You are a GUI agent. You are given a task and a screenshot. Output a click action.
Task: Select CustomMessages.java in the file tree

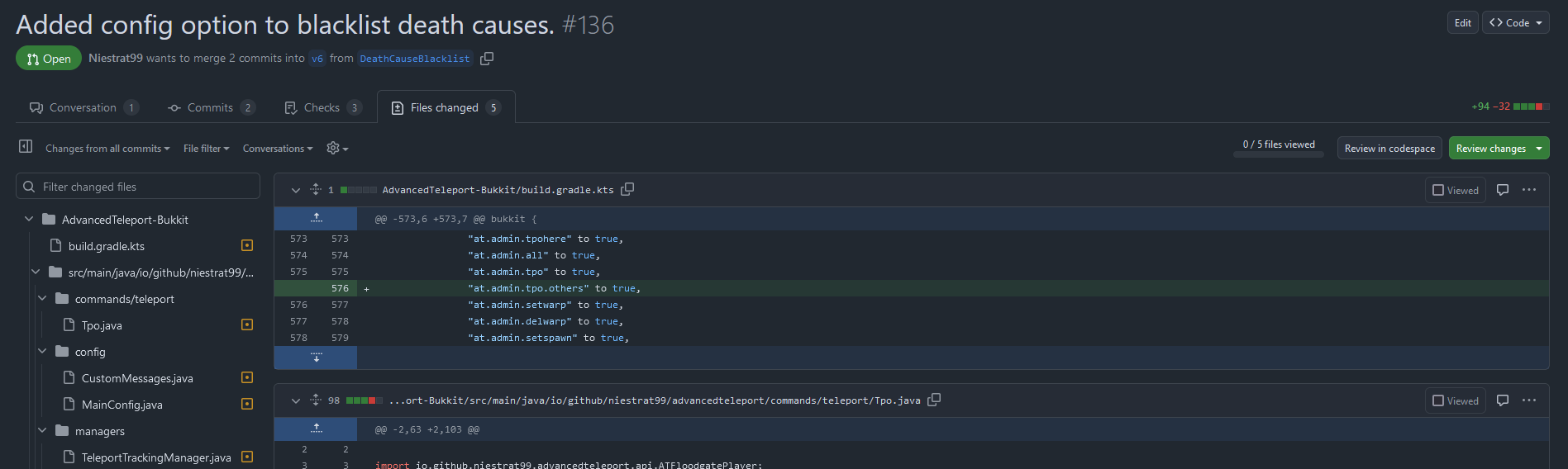click(x=137, y=378)
